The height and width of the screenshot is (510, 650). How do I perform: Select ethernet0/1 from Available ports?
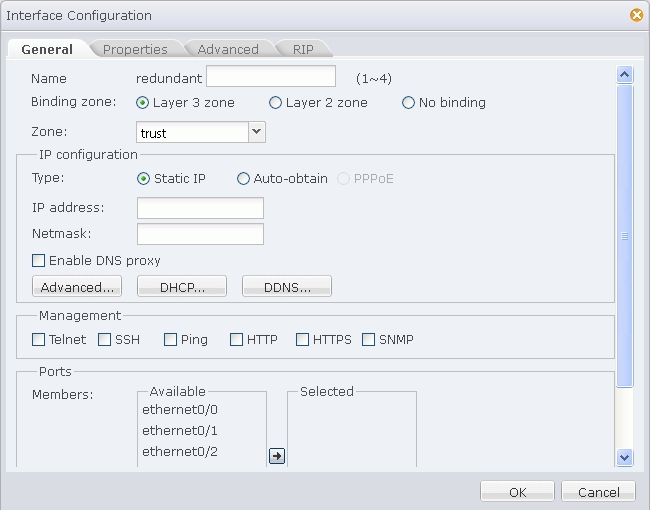(x=180, y=431)
